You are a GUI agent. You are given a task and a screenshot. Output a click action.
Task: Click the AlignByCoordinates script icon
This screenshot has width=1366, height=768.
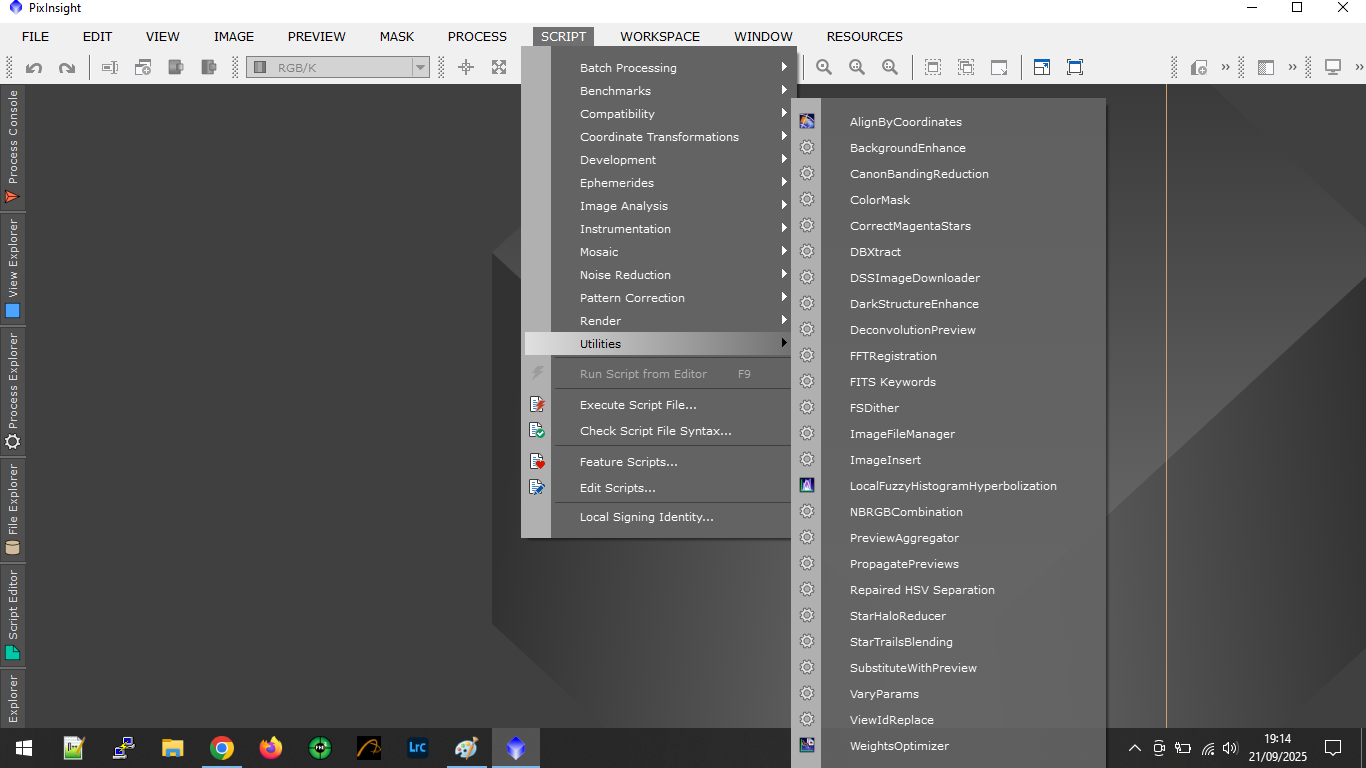(x=807, y=122)
